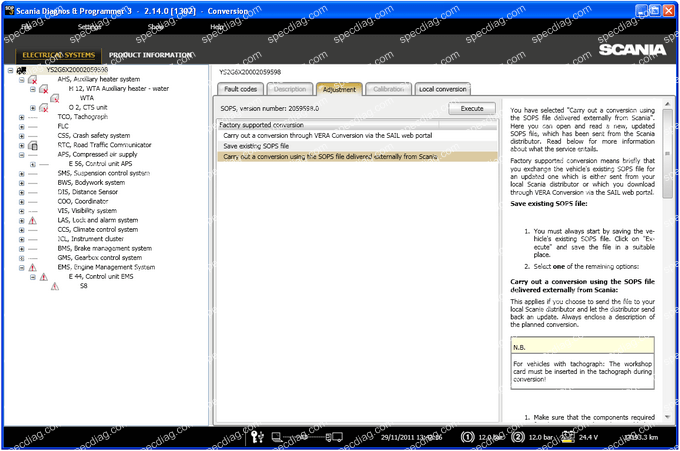Expand the CSS, Crash safety system node
680x451 pixels.
[x=22, y=136]
